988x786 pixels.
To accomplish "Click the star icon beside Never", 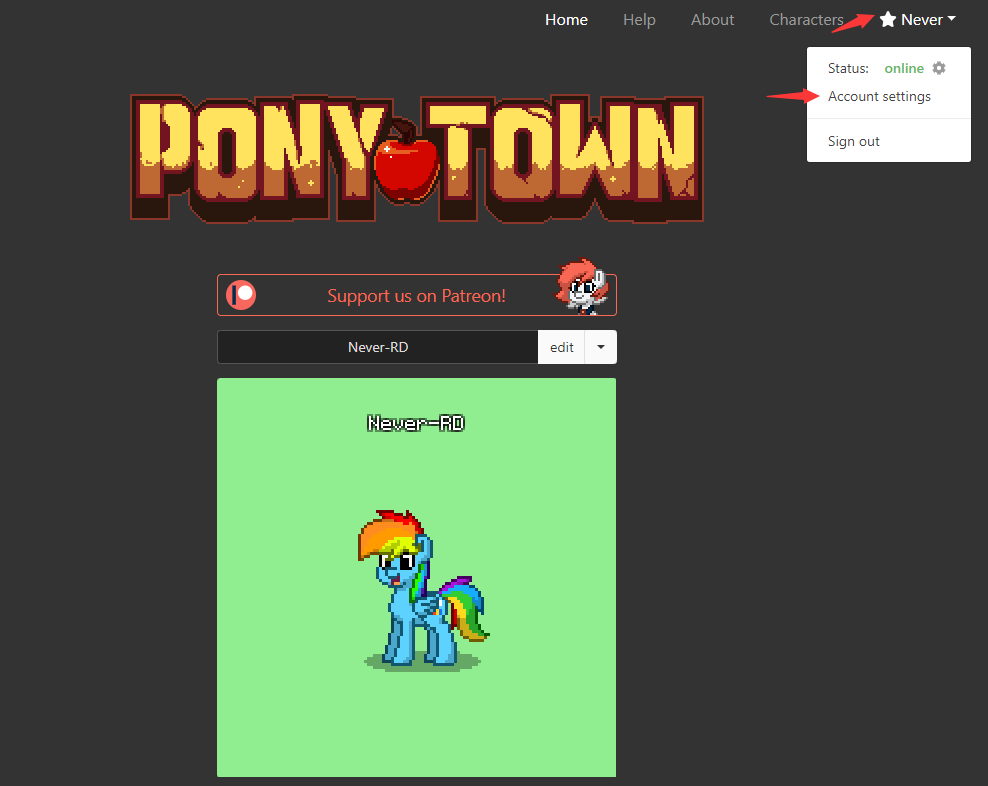I will point(888,20).
